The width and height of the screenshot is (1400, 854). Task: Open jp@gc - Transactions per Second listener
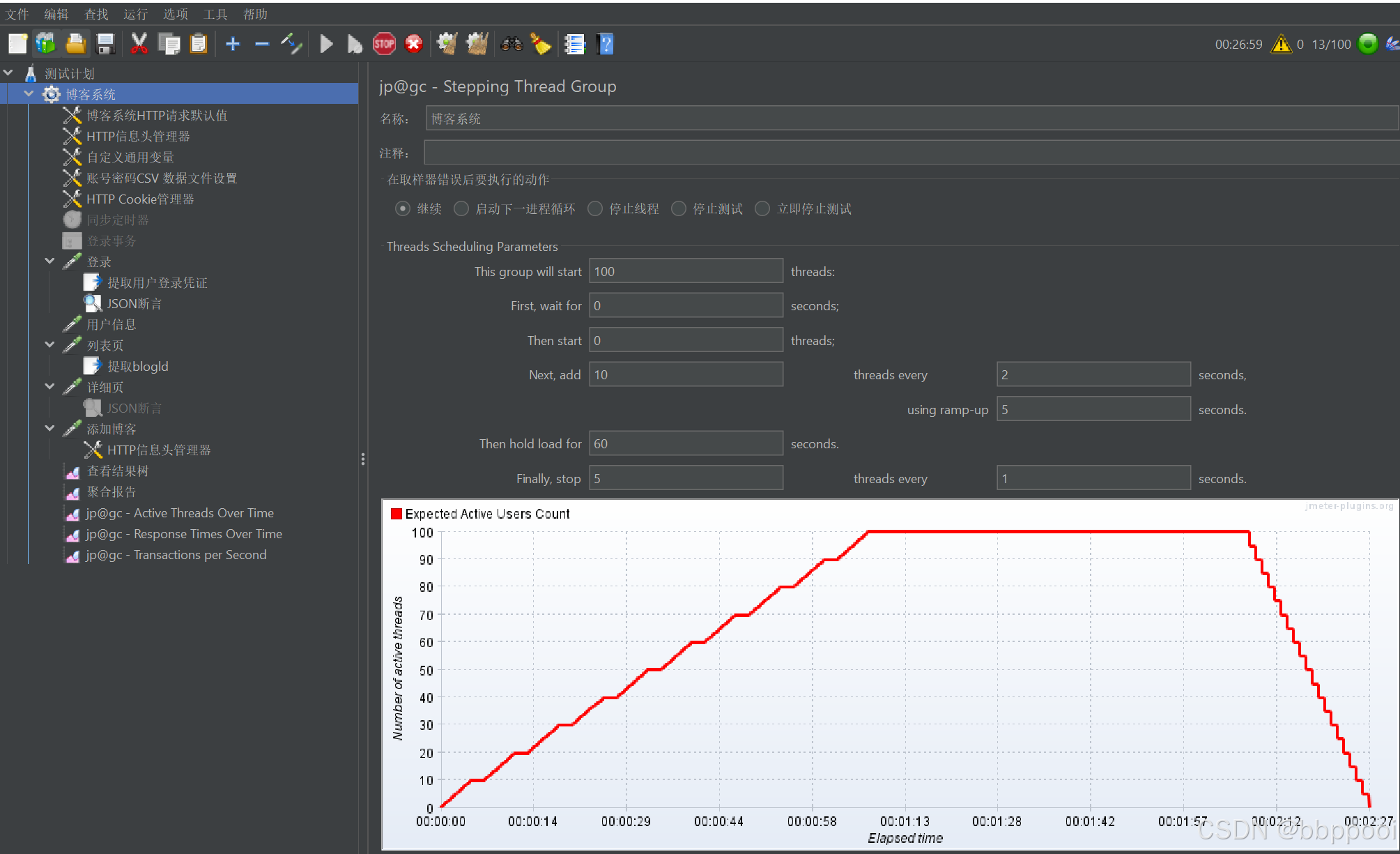176,555
